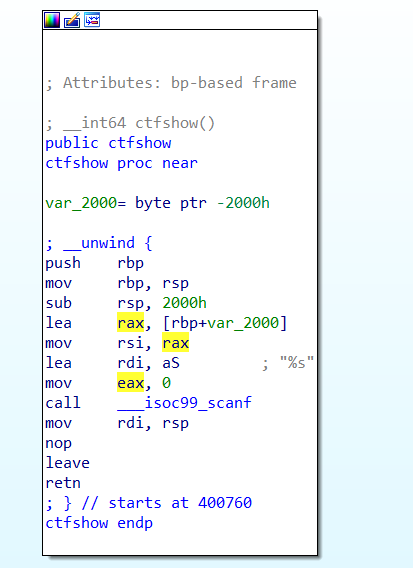This screenshot has width=413, height=568.
Task: Click the 'starts at 400760' comment
Action: pyautogui.click(x=180, y=503)
